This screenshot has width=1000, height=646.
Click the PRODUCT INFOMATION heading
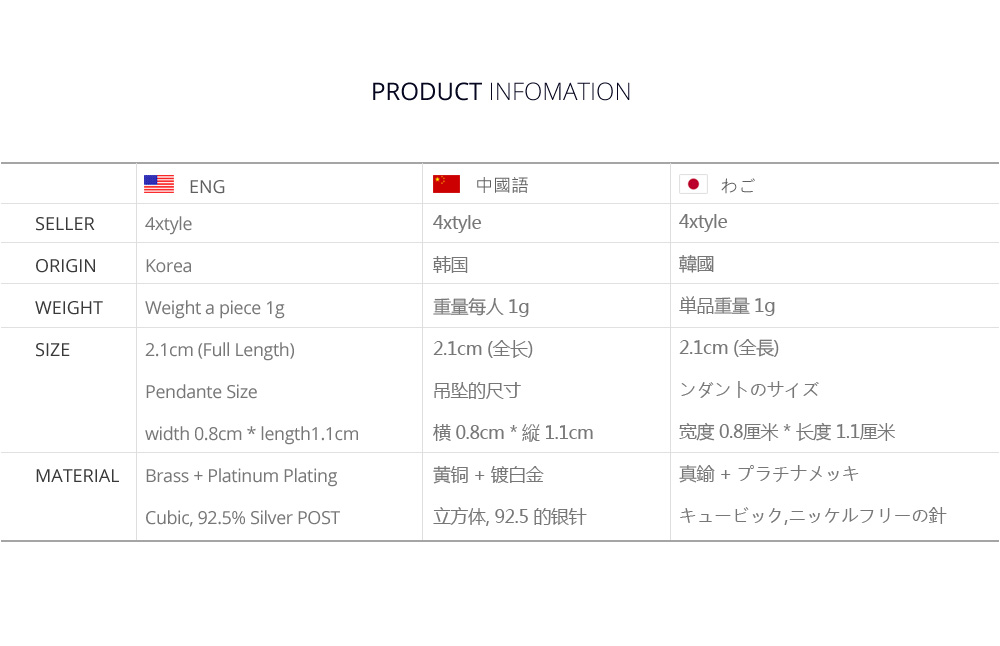(x=500, y=92)
